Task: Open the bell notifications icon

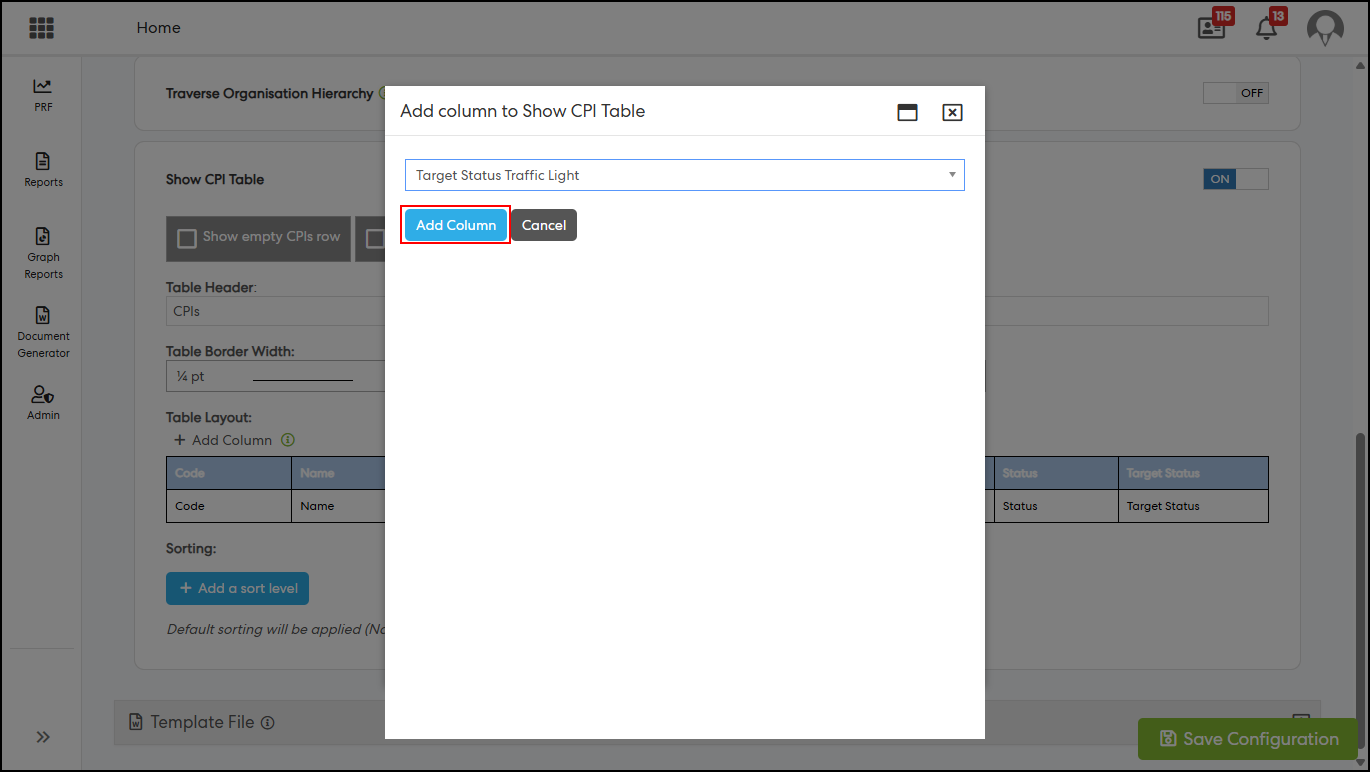Action: click(1267, 28)
